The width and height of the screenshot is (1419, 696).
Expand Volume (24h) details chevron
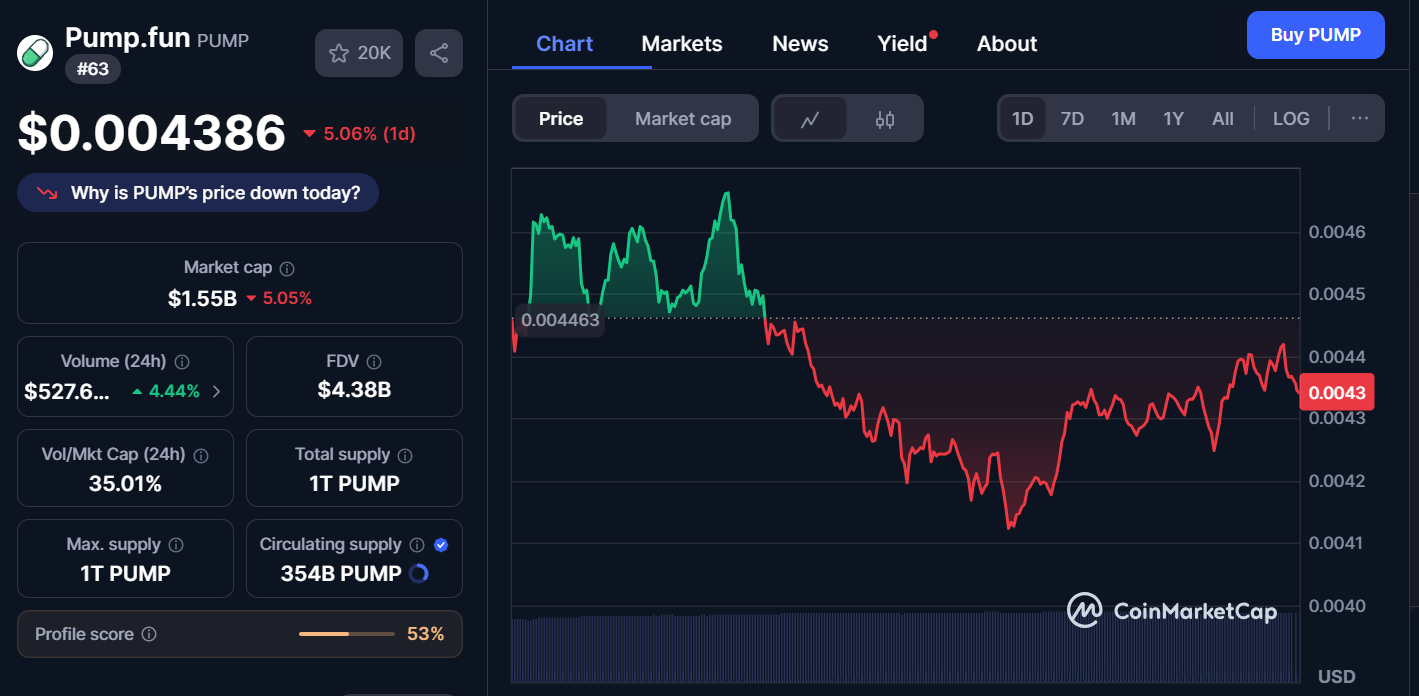pos(217,391)
